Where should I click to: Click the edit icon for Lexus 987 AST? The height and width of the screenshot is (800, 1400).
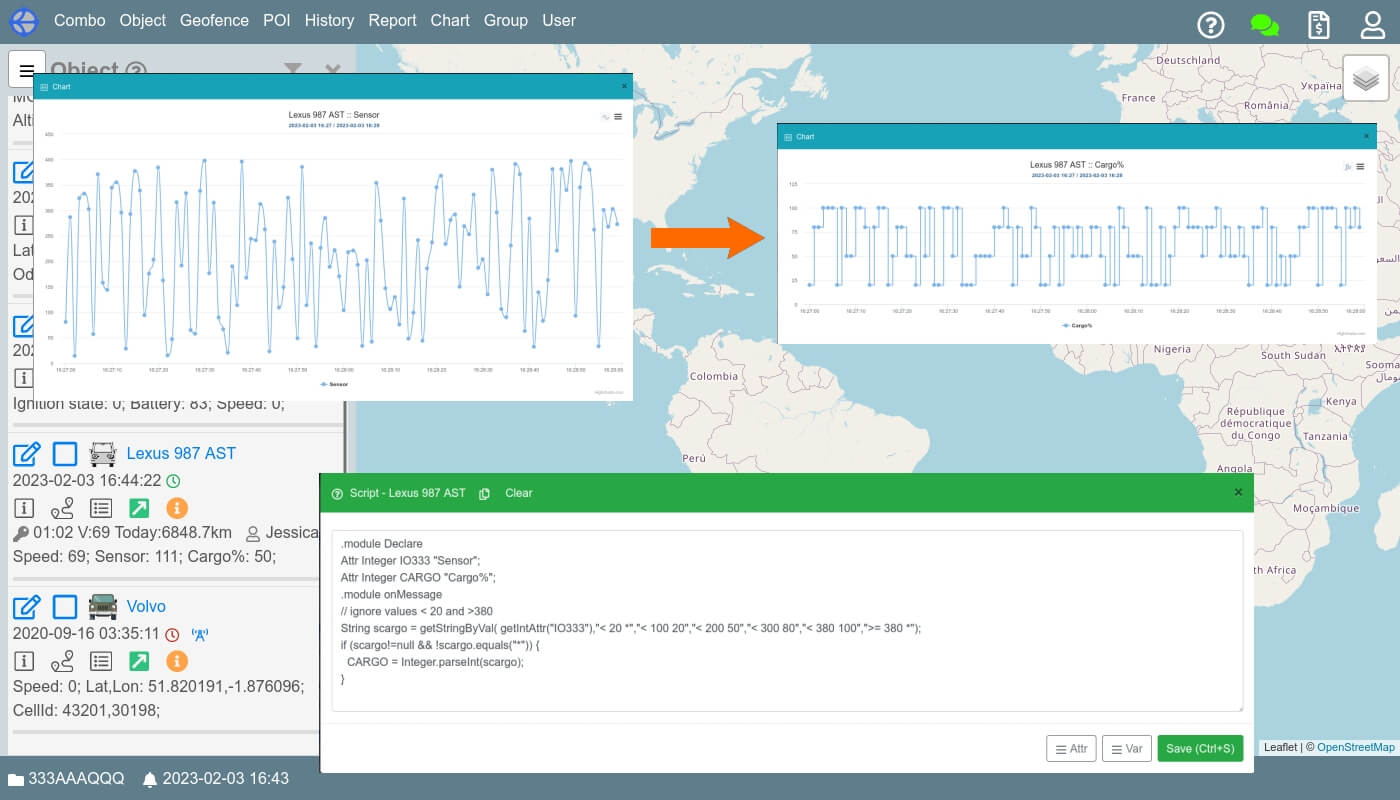point(26,454)
